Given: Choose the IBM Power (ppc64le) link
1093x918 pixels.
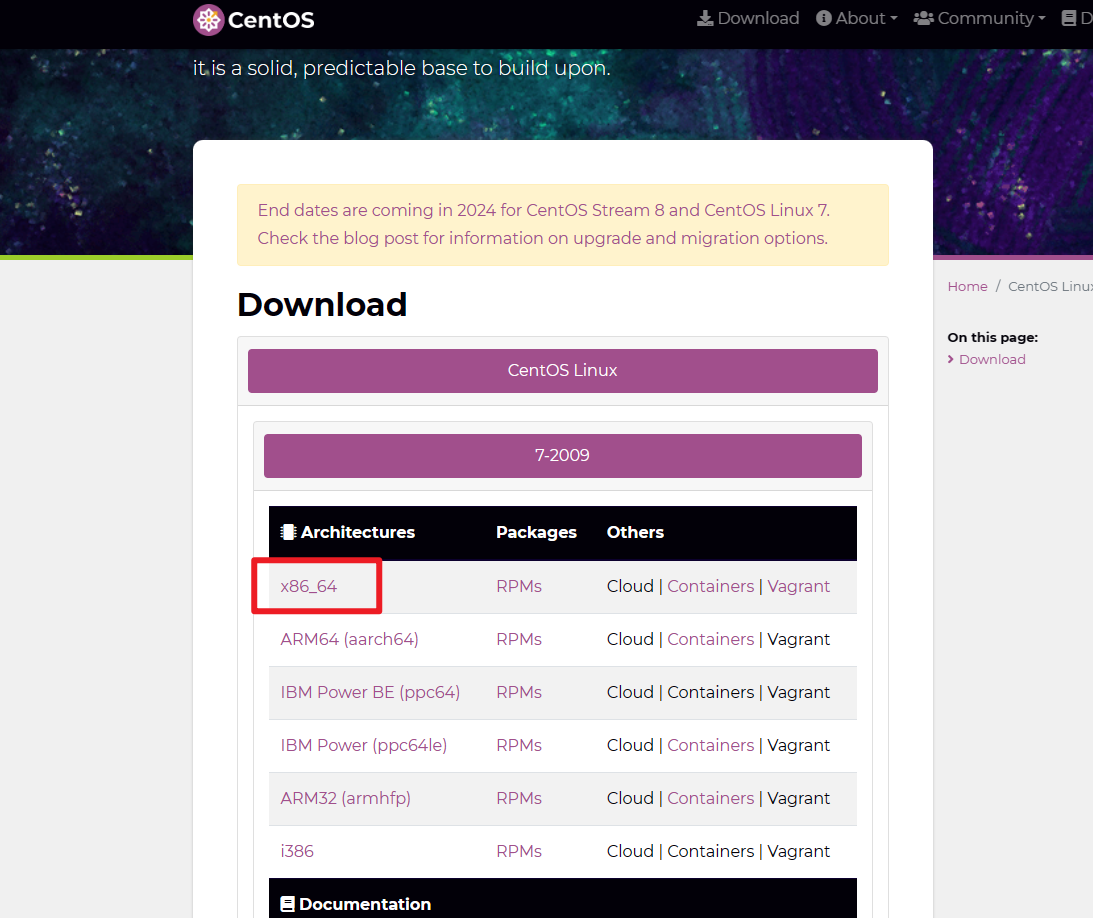Looking at the screenshot, I should (364, 745).
